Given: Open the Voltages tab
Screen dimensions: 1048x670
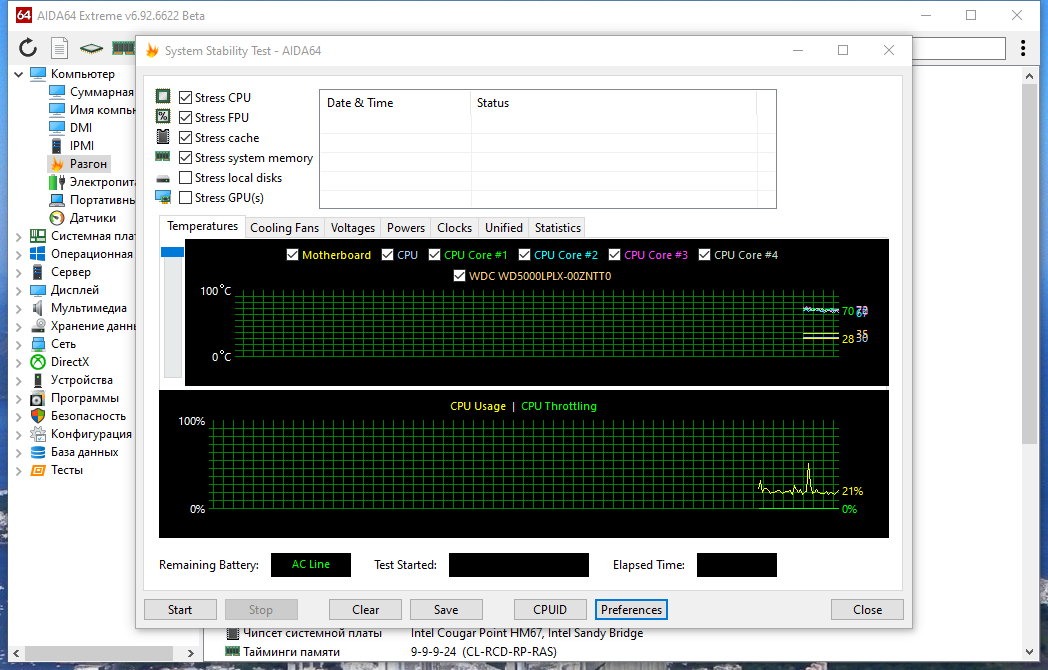Looking at the screenshot, I should tap(353, 228).
